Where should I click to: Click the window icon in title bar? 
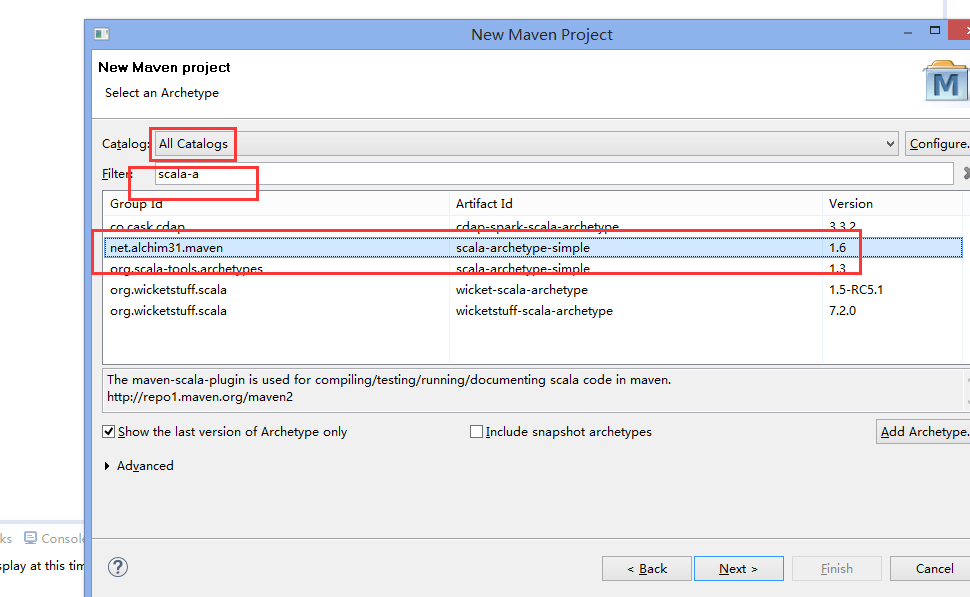(x=101, y=34)
